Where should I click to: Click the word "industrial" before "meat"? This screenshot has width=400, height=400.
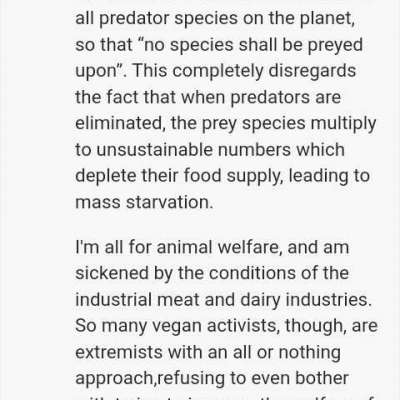click(114, 300)
